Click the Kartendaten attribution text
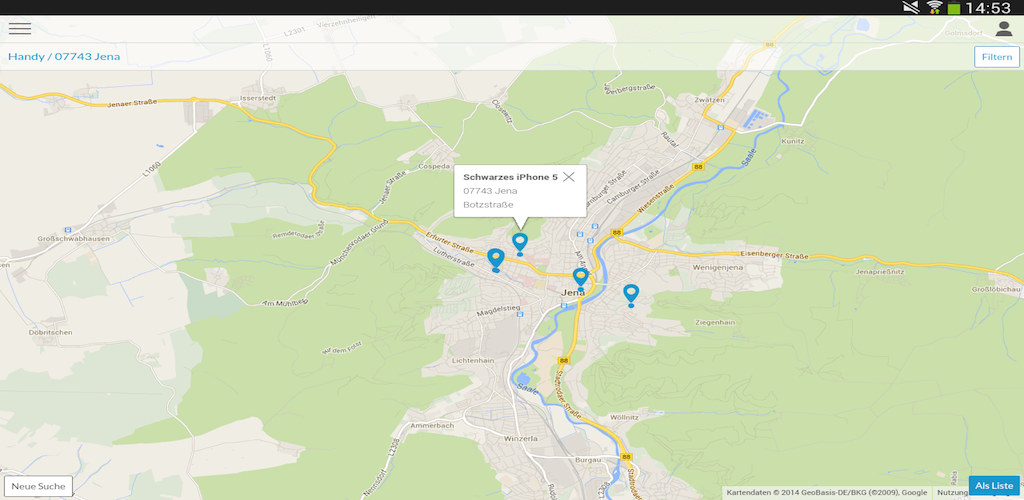The height and width of the screenshot is (500, 1024). click(826, 492)
